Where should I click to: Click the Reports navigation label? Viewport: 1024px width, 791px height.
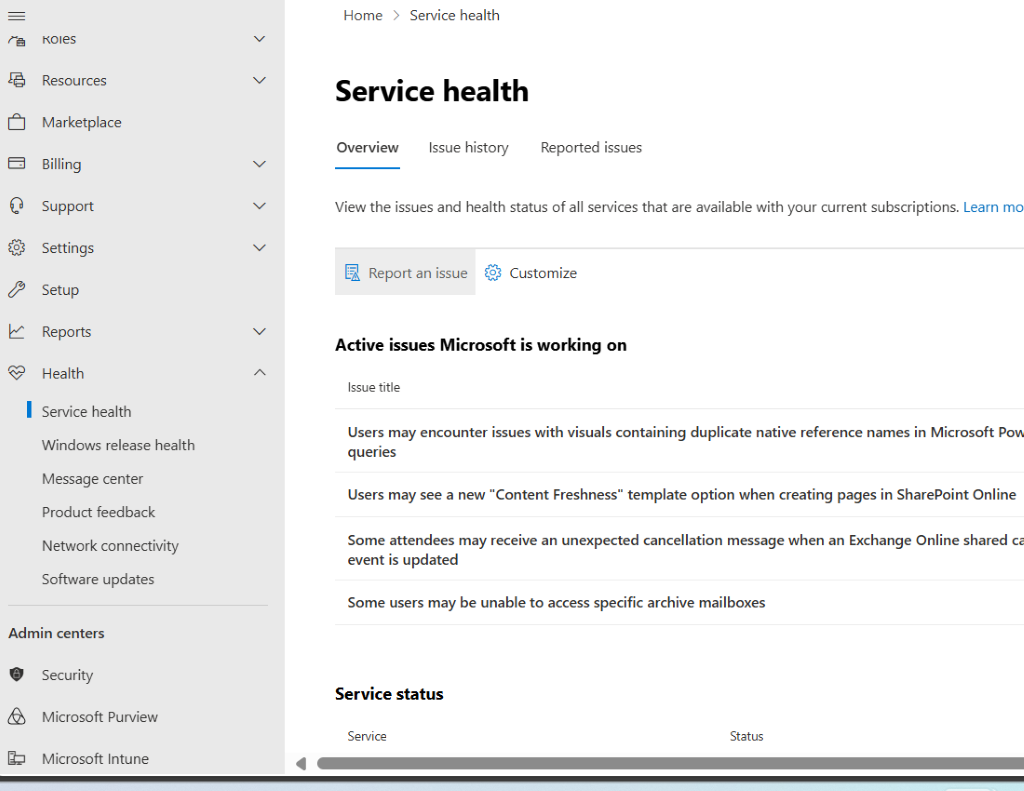(x=66, y=332)
